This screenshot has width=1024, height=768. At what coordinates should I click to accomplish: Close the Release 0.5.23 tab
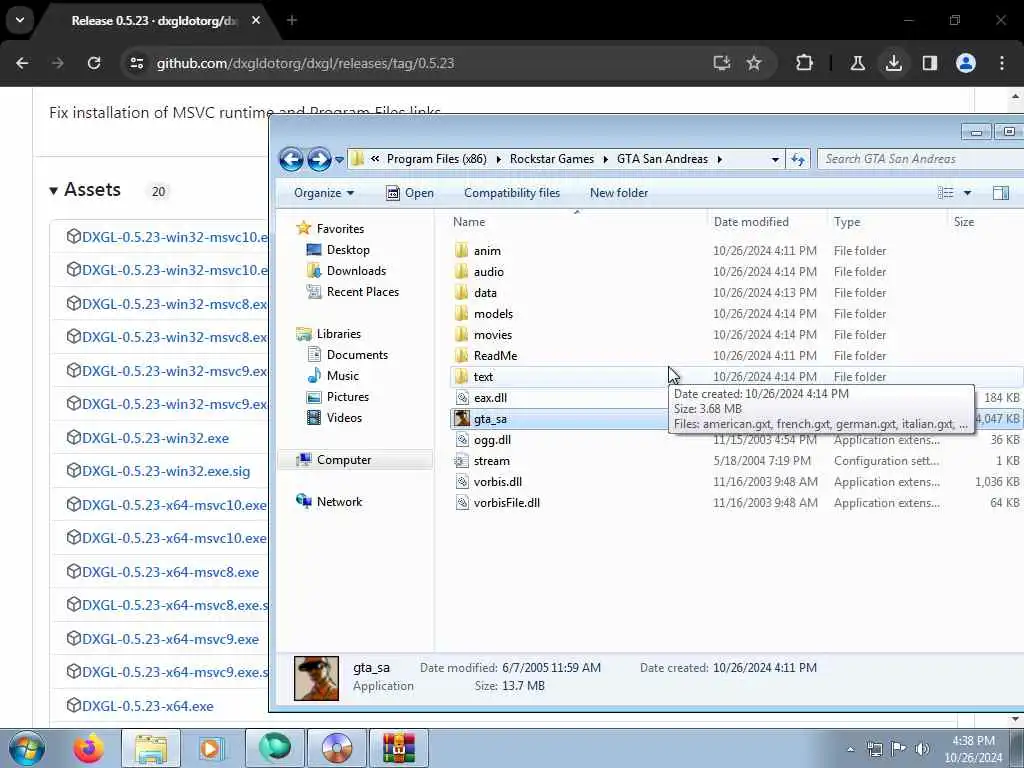pos(256,20)
